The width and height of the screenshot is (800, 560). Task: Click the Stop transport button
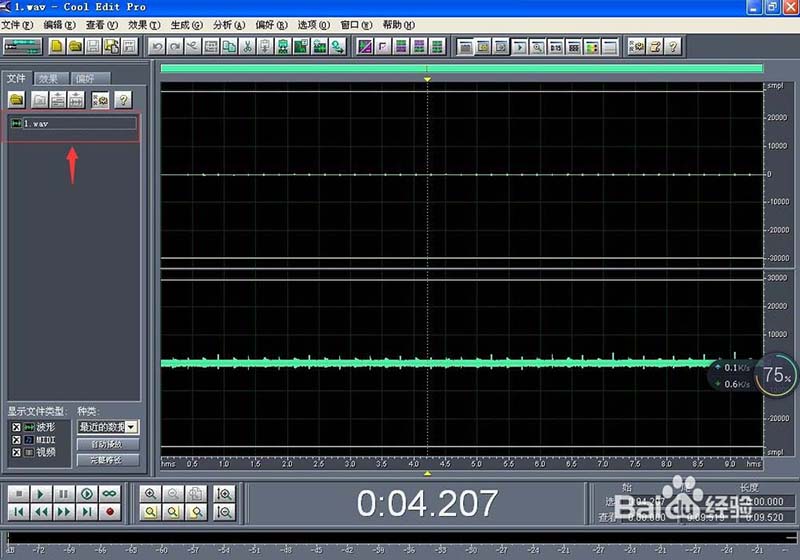(19, 494)
